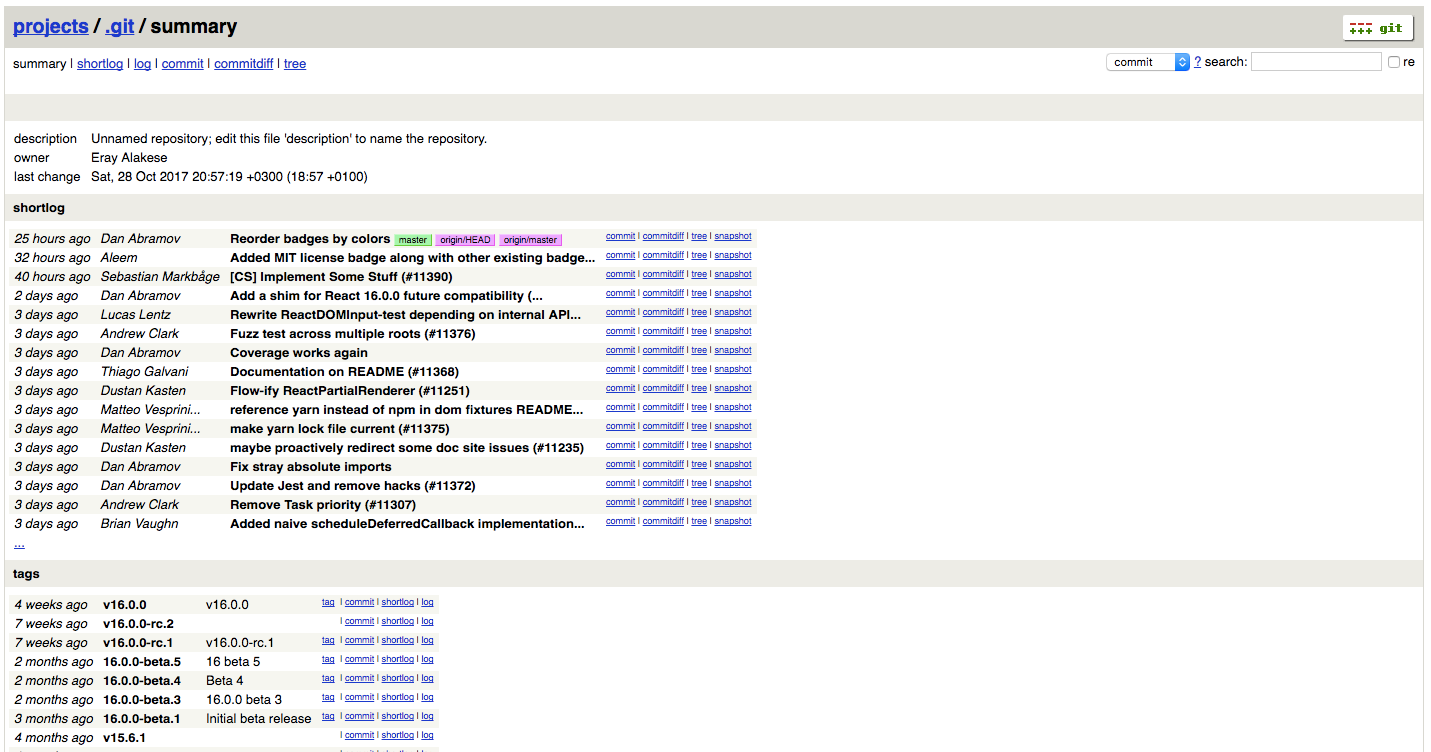Screen dimensions: 1431x752
Task: Expand shortlog with the '...' more link
Action: click(x=19, y=543)
